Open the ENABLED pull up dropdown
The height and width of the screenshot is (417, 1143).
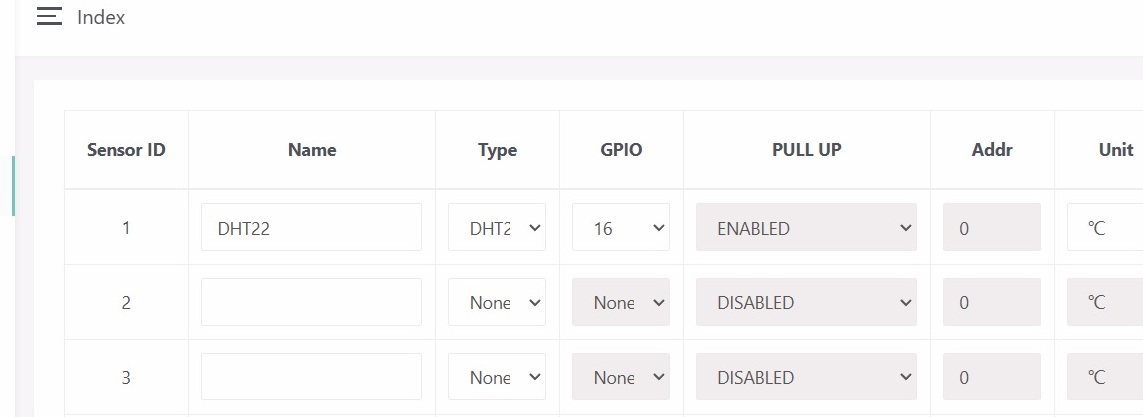click(806, 228)
